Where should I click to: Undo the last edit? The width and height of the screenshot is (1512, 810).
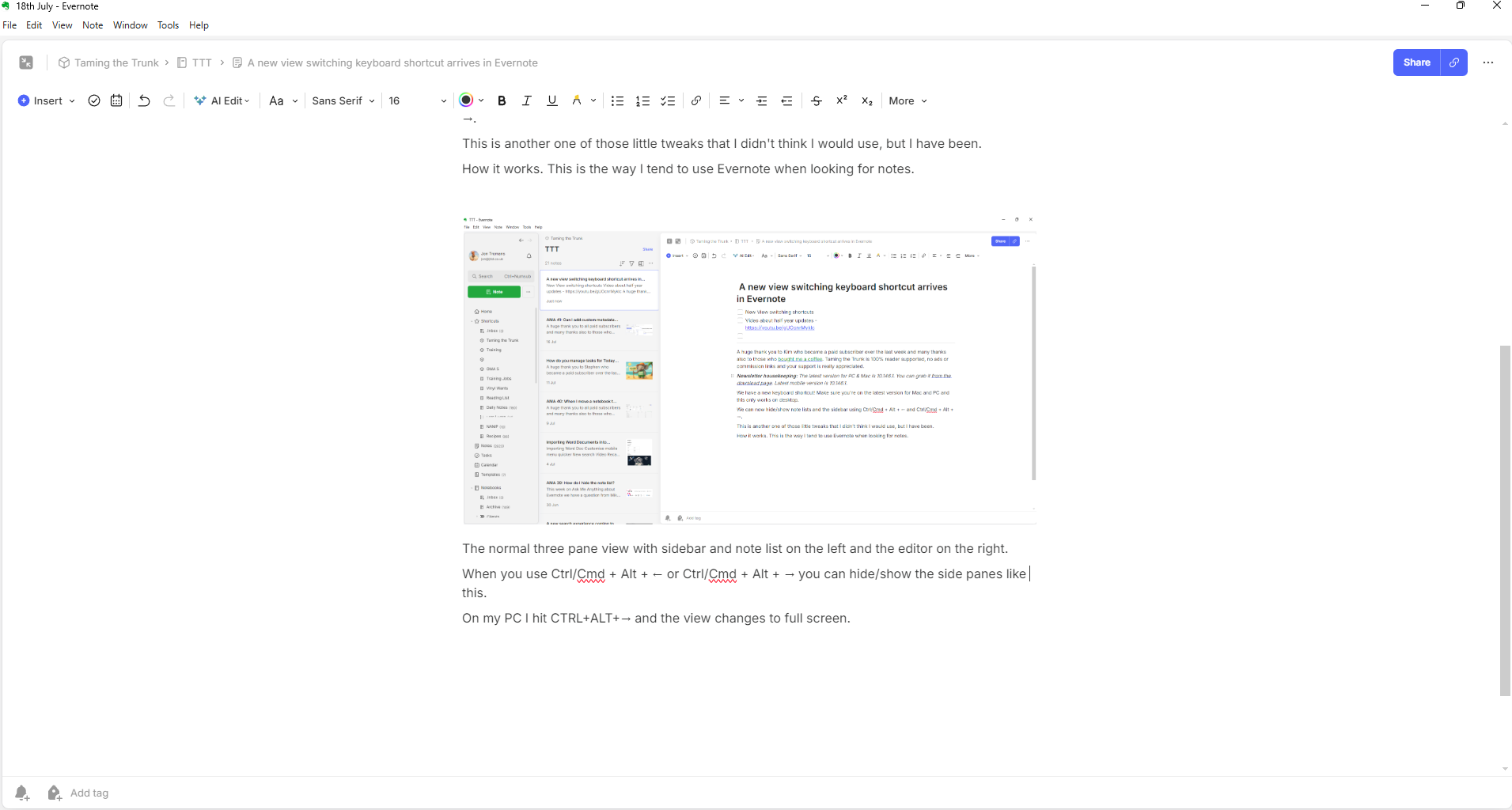coord(144,100)
